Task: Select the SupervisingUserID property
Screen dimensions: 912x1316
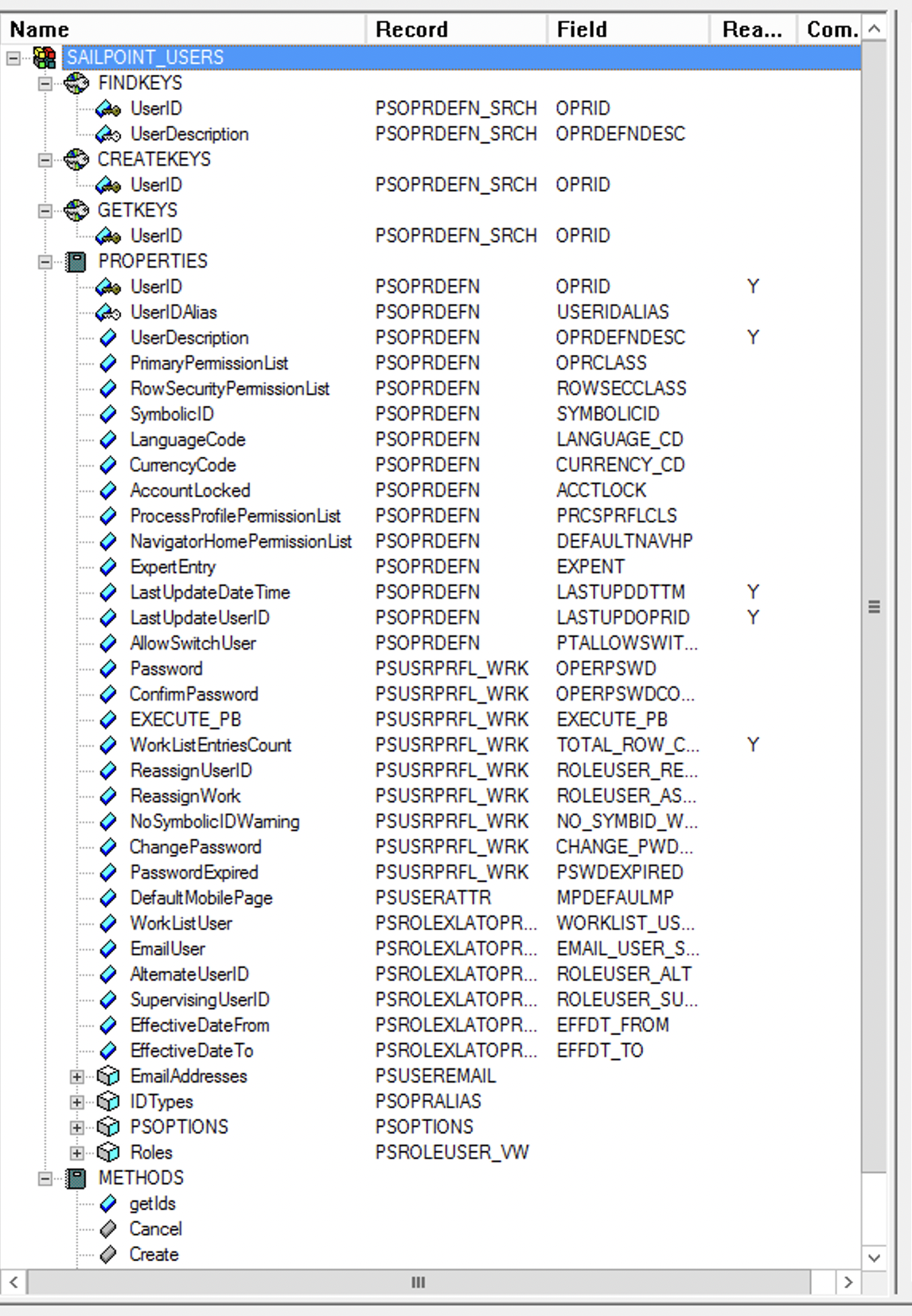Action: [x=200, y=1000]
